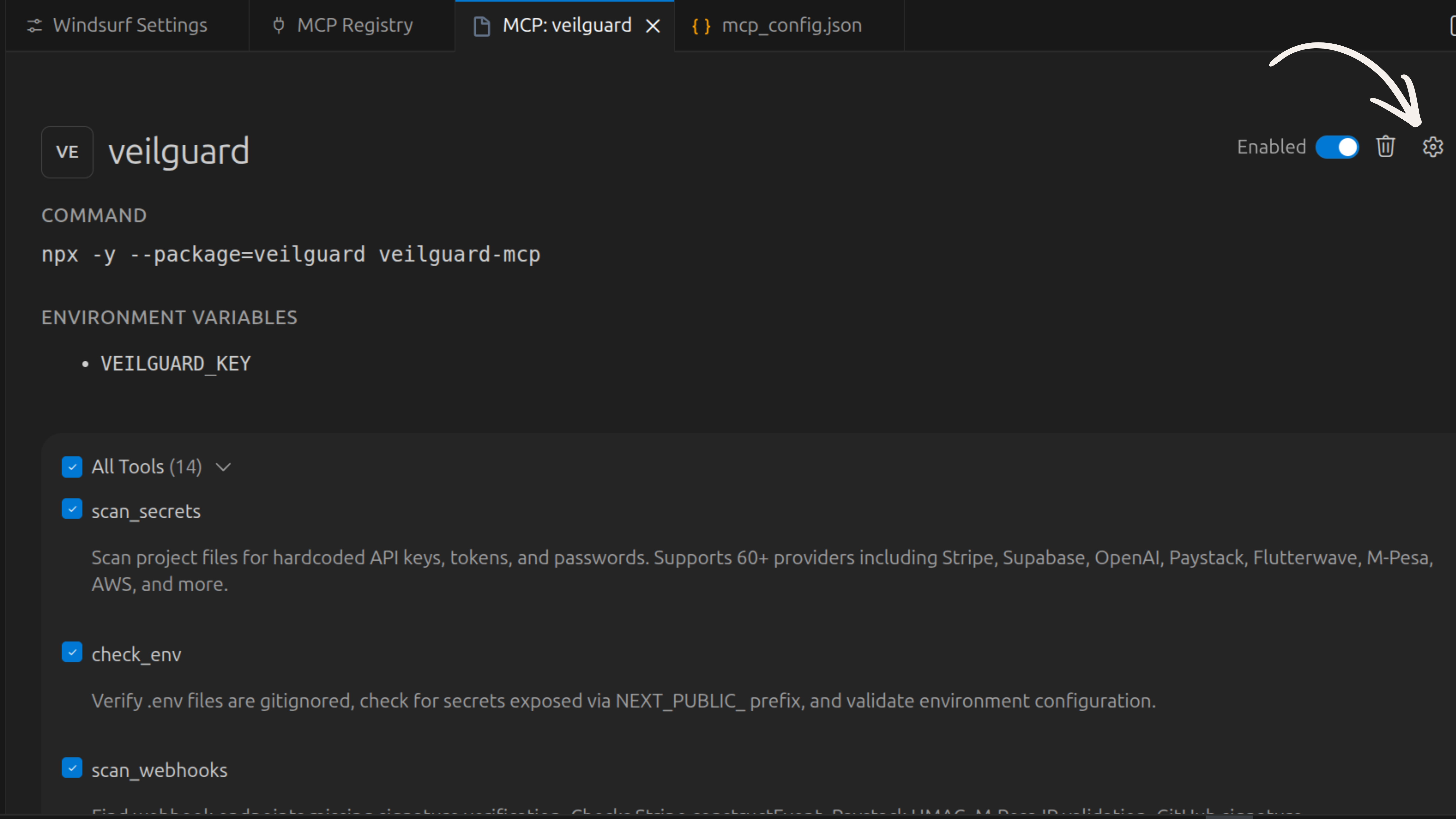Click the scan_secrets tool name

pos(146,512)
